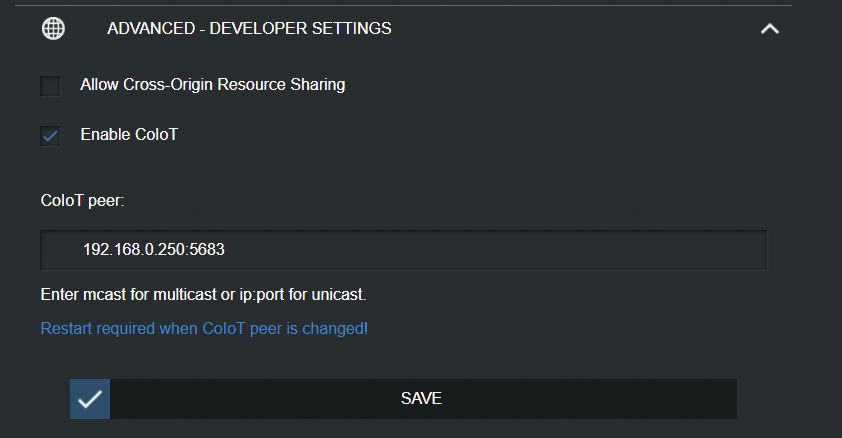This screenshot has height=438, width=842.
Task: Click the blue square on the SAVE bar
Action: pyautogui.click(x=90, y=398)
